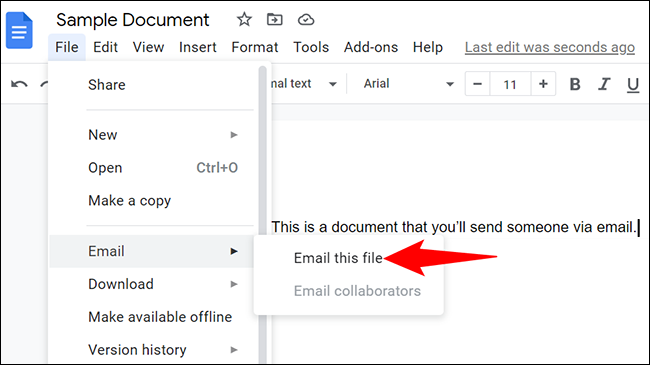Image resolution: width=650 pixels, height=365 pixels.
Task: Expand the Email submenu
Action: 151,251
